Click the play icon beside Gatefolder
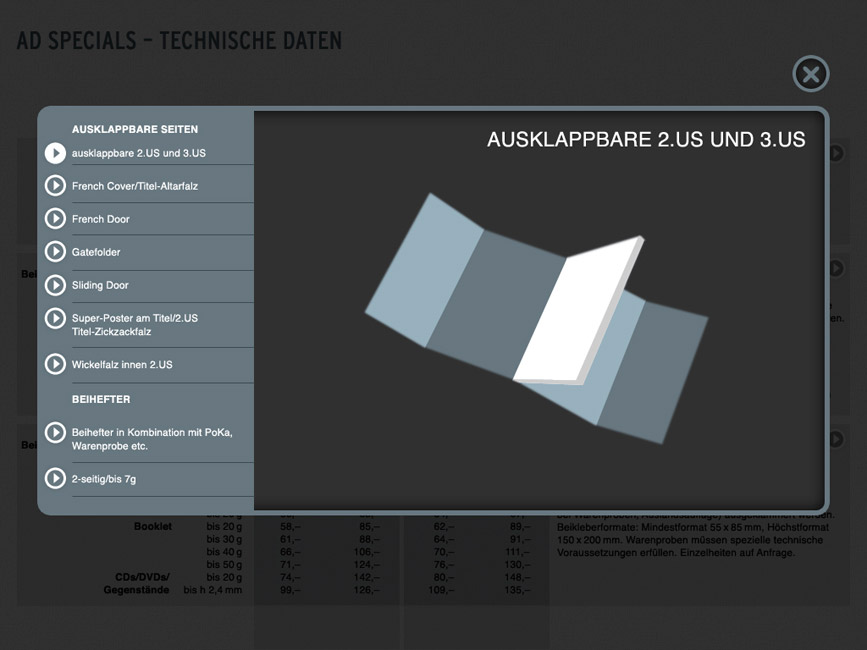867x650 pixels. 55,252
